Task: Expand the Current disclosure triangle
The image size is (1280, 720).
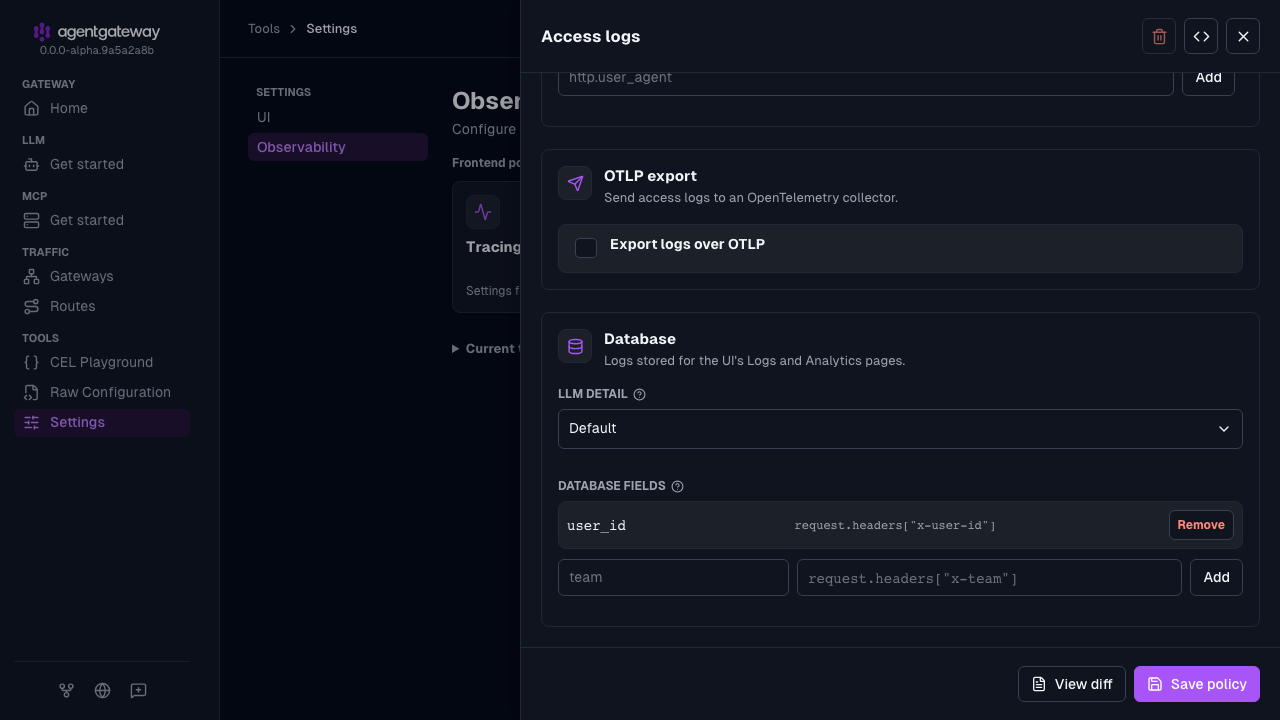Action: (456, 349)
